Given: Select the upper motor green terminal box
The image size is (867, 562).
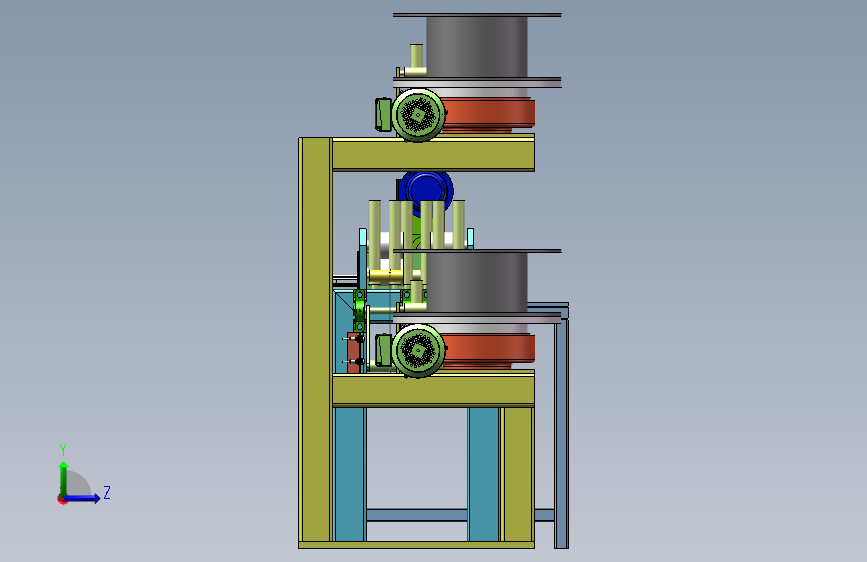Looking at the screenshot, I should (x=383, y=115).
